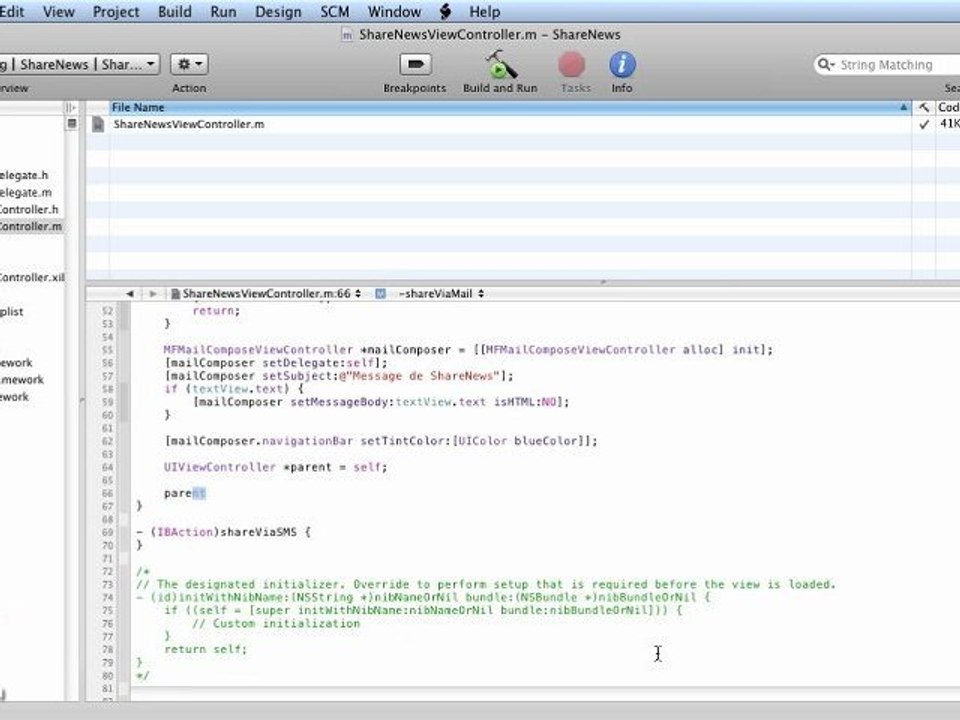Viewport: 960px width, 720px height.
Task: Open the Info inspector icon
Action: click(x=622, y=64)
